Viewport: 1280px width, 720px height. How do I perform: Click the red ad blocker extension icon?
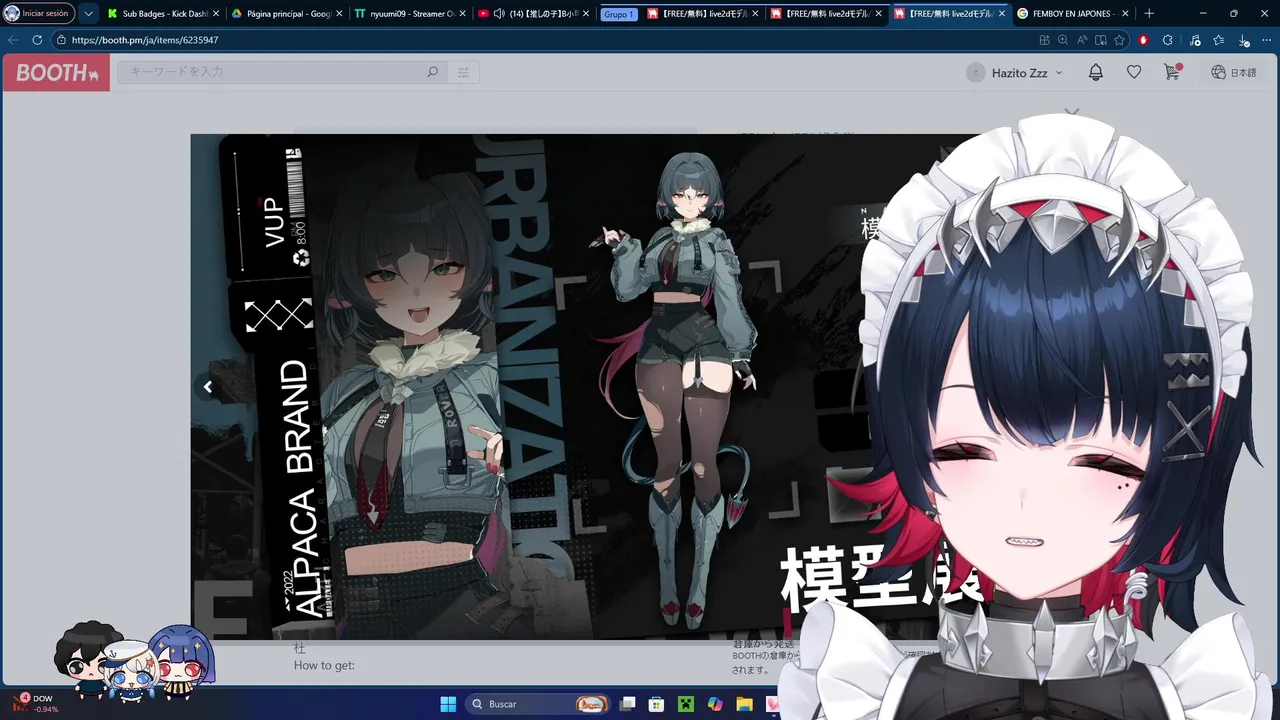(1144, 40)
